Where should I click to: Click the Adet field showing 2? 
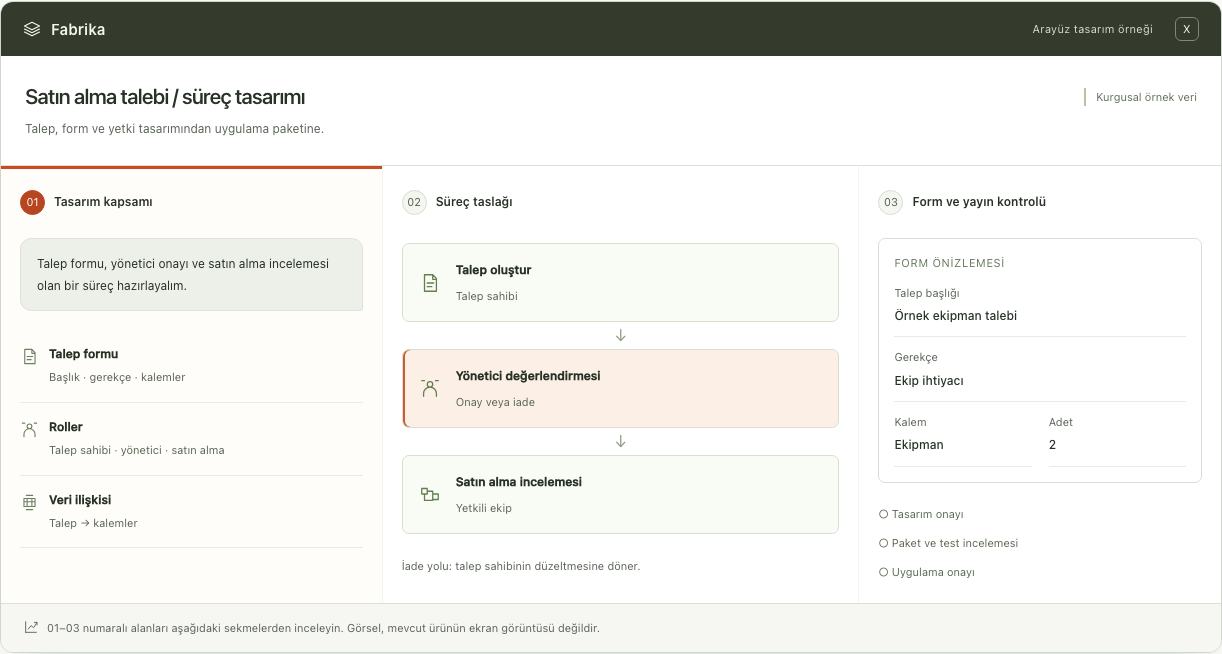coord(1117,435)
